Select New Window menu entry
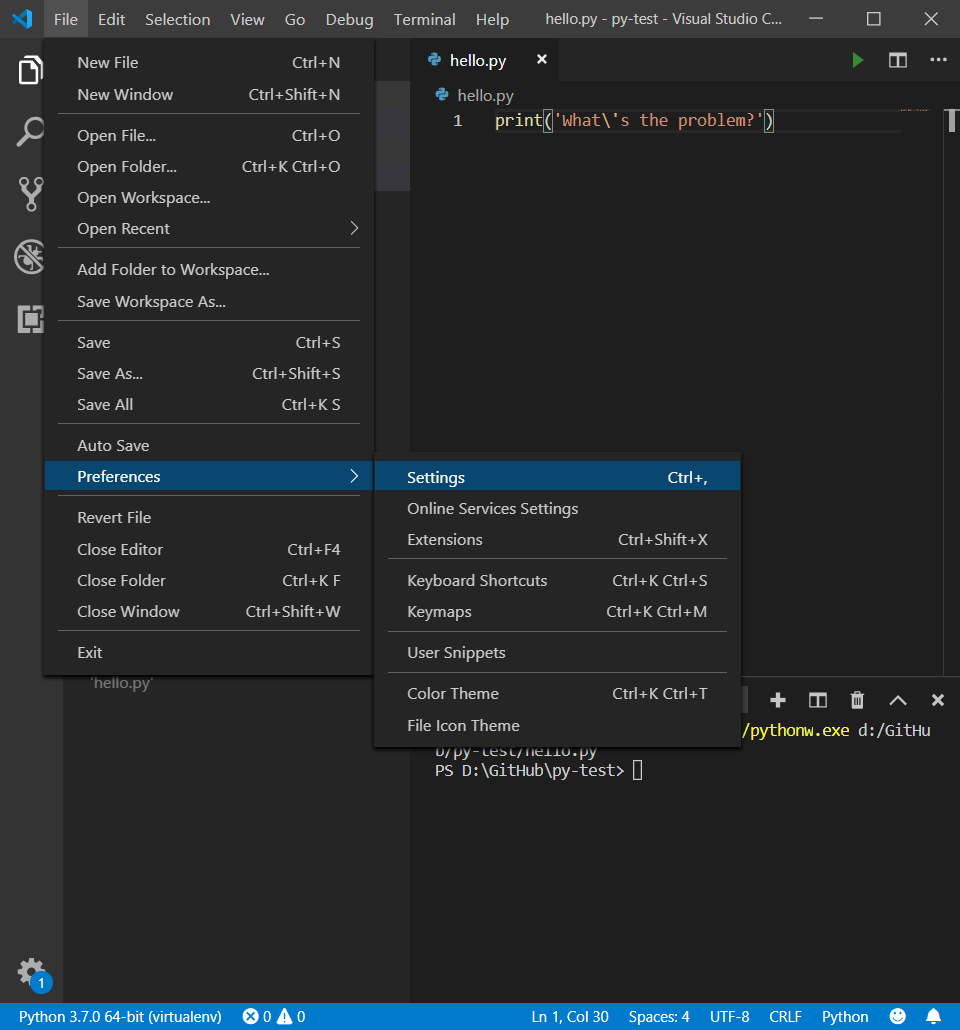This screenshot has width=960, height=1030. (209, 95)
